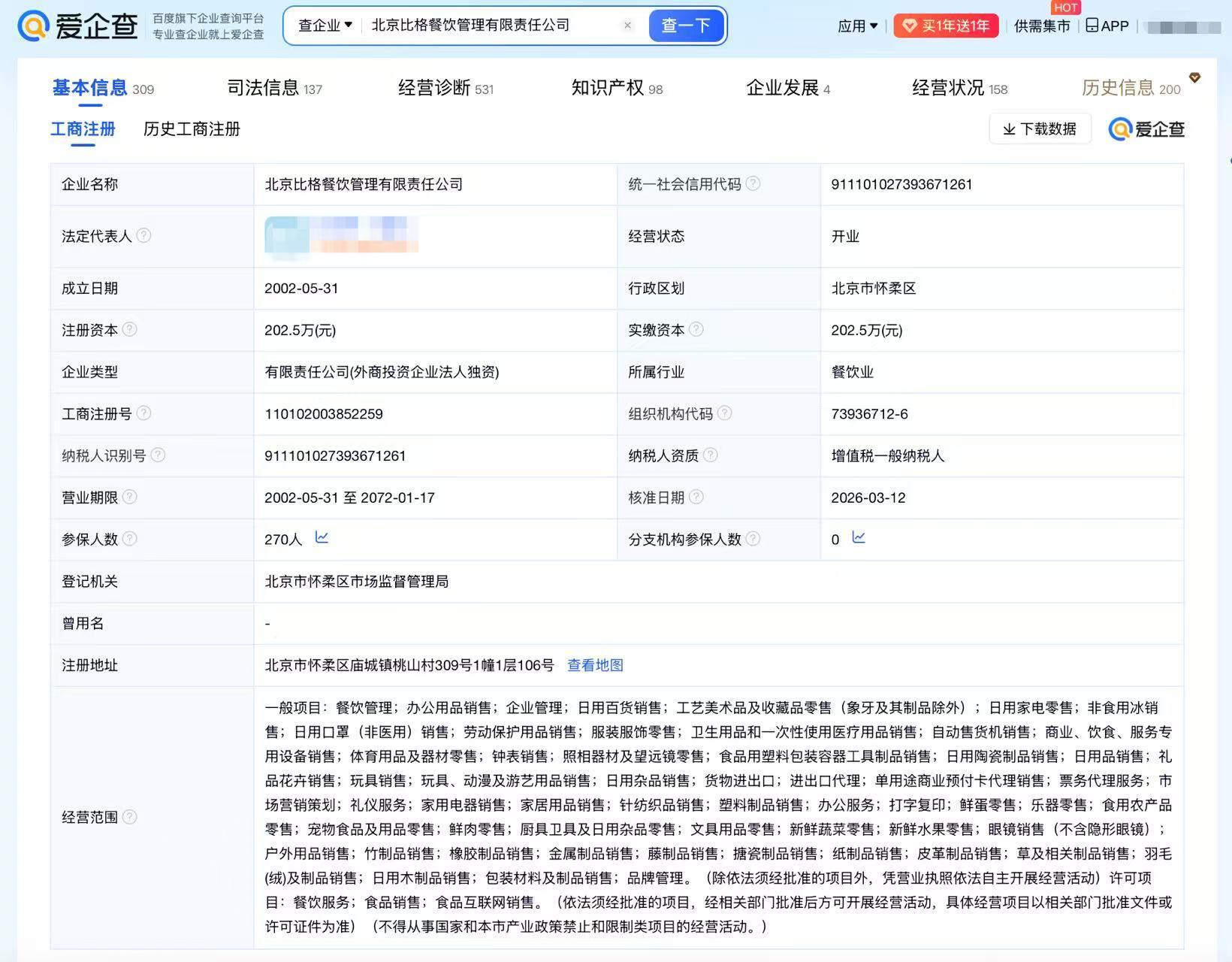Click the 查看地图 link

tap(595, 665)
